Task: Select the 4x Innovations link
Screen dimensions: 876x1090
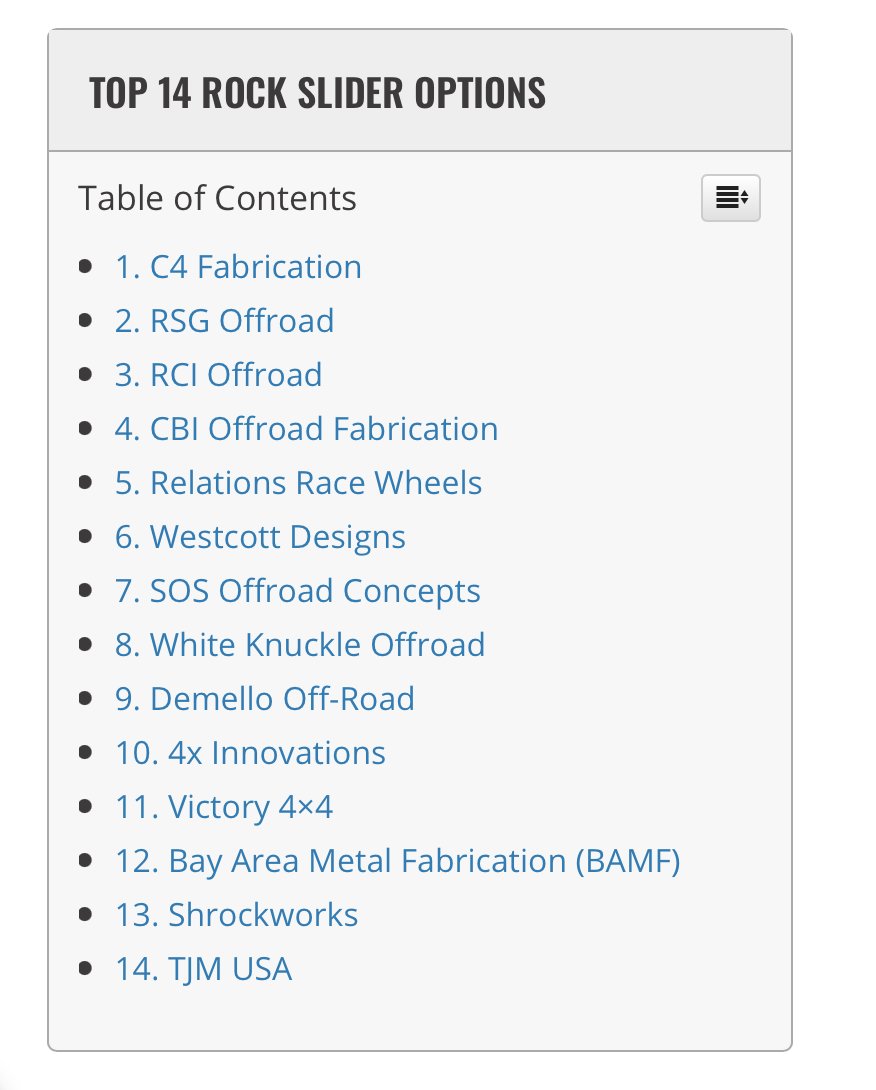Action: pyautogui.click(x=250, y=753)
